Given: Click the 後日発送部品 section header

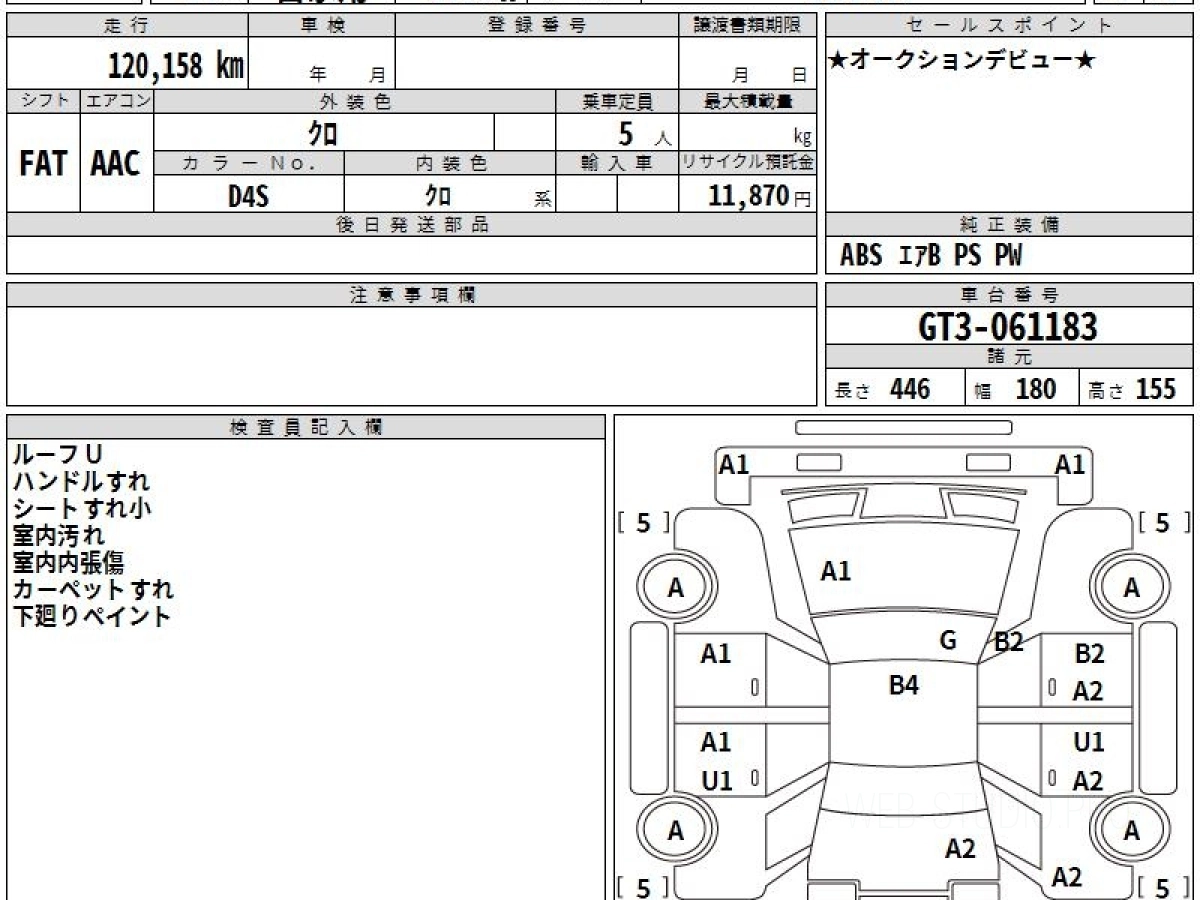Looking at the screenshot, I should click(412, 225).
